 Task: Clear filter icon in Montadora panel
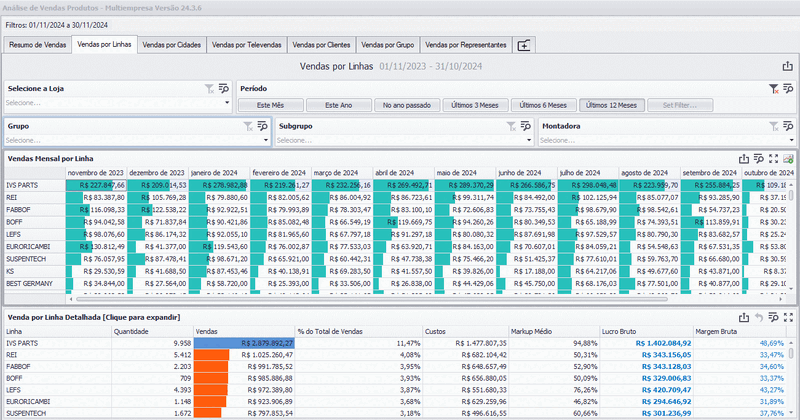774,126
